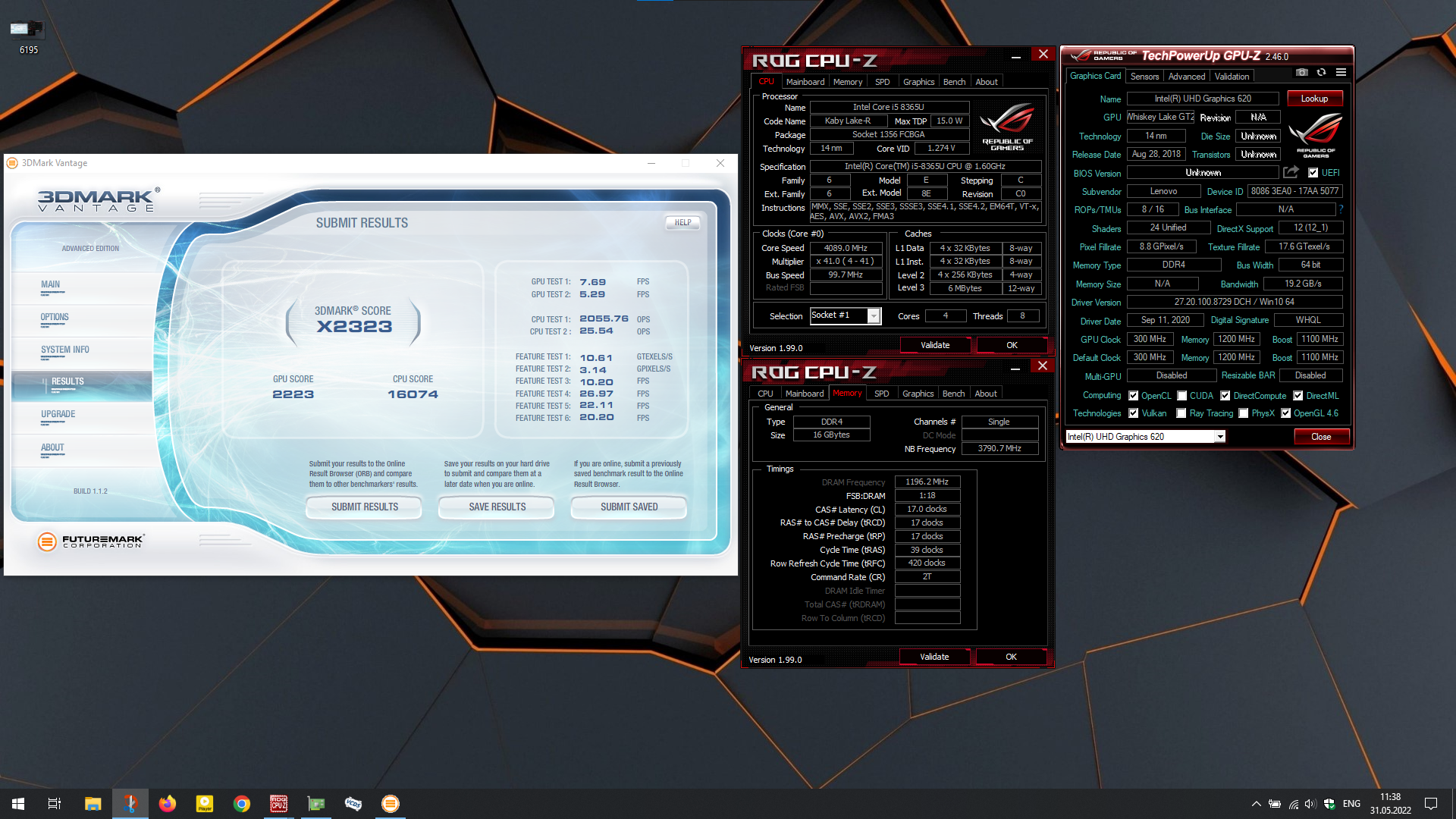Toggle the DirectML checkbox
Viewport: 1456px width, 819px height.
1298,396
